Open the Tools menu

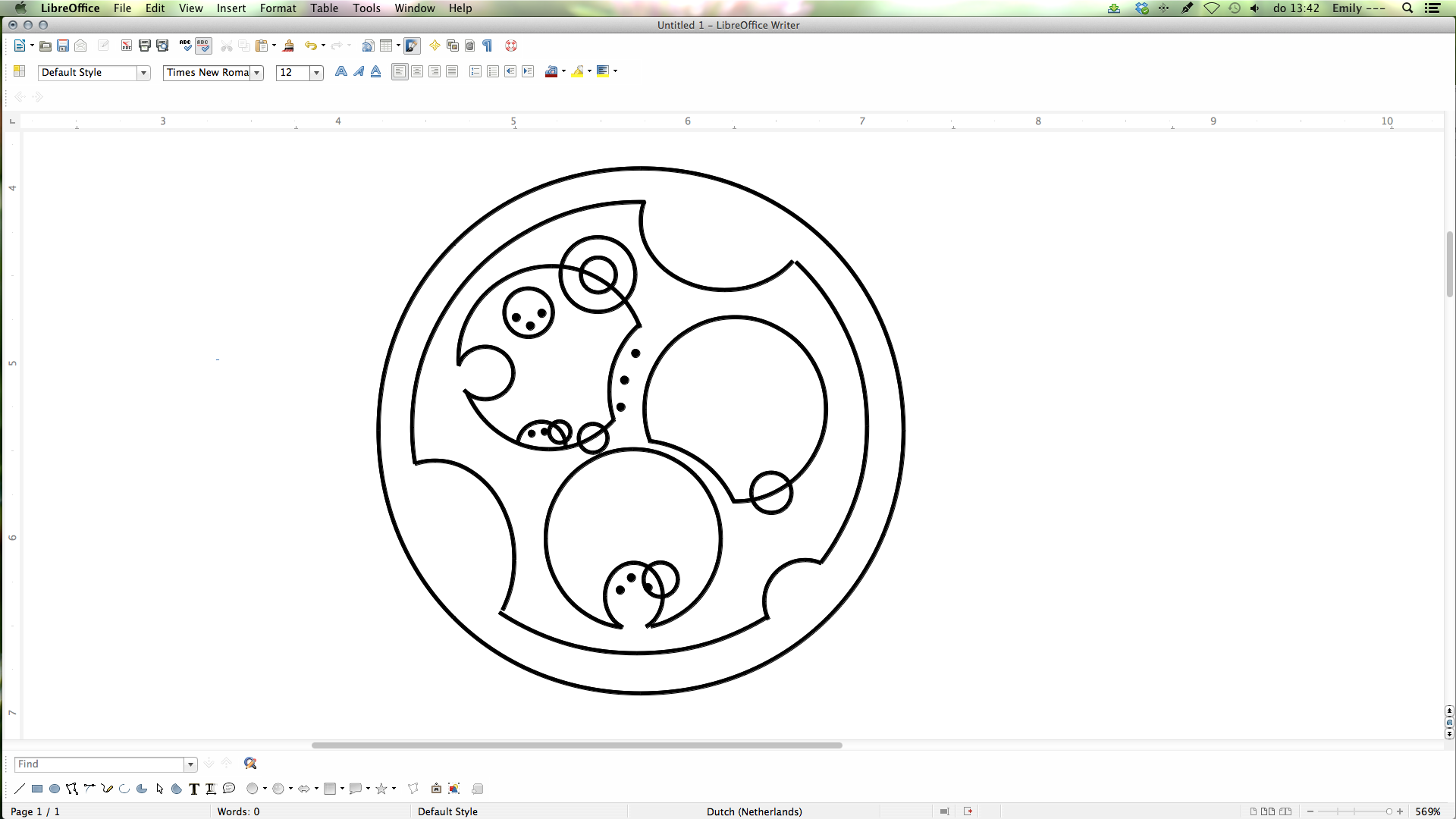pyautogui.click(x=366, y=8)
